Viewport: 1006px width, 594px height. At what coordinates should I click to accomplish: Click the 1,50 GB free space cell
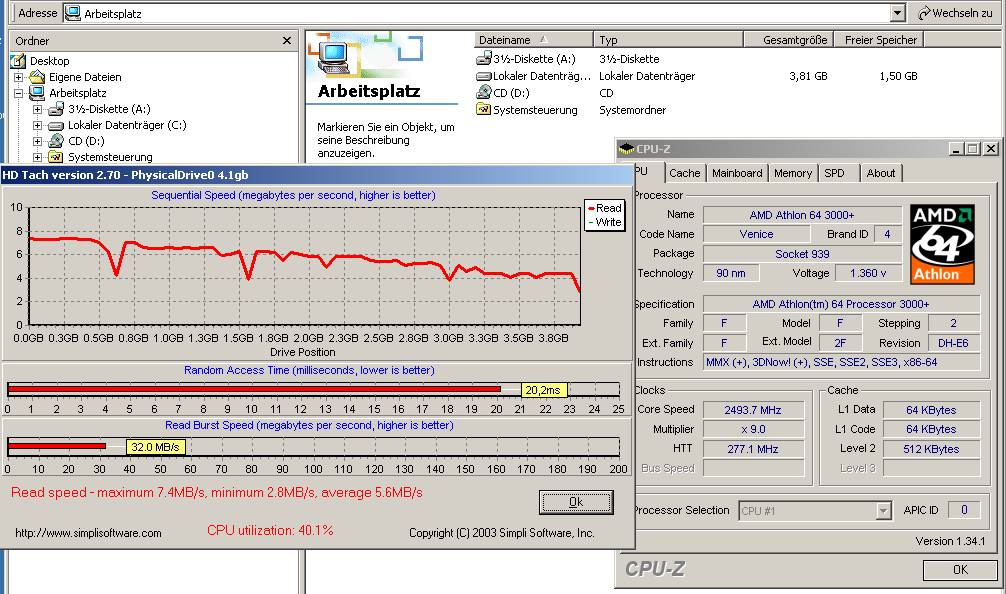click(x=898, y=76)
